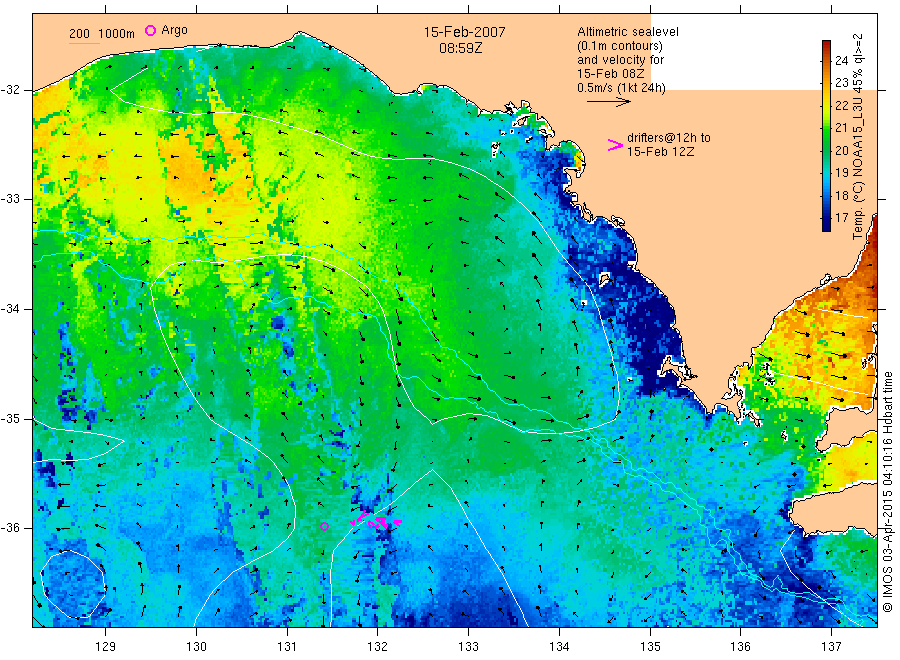This screenshot has width=900, height=660.
Task: Click the longitude label 136
Action: pyautogui.click(x=740, y=647)
